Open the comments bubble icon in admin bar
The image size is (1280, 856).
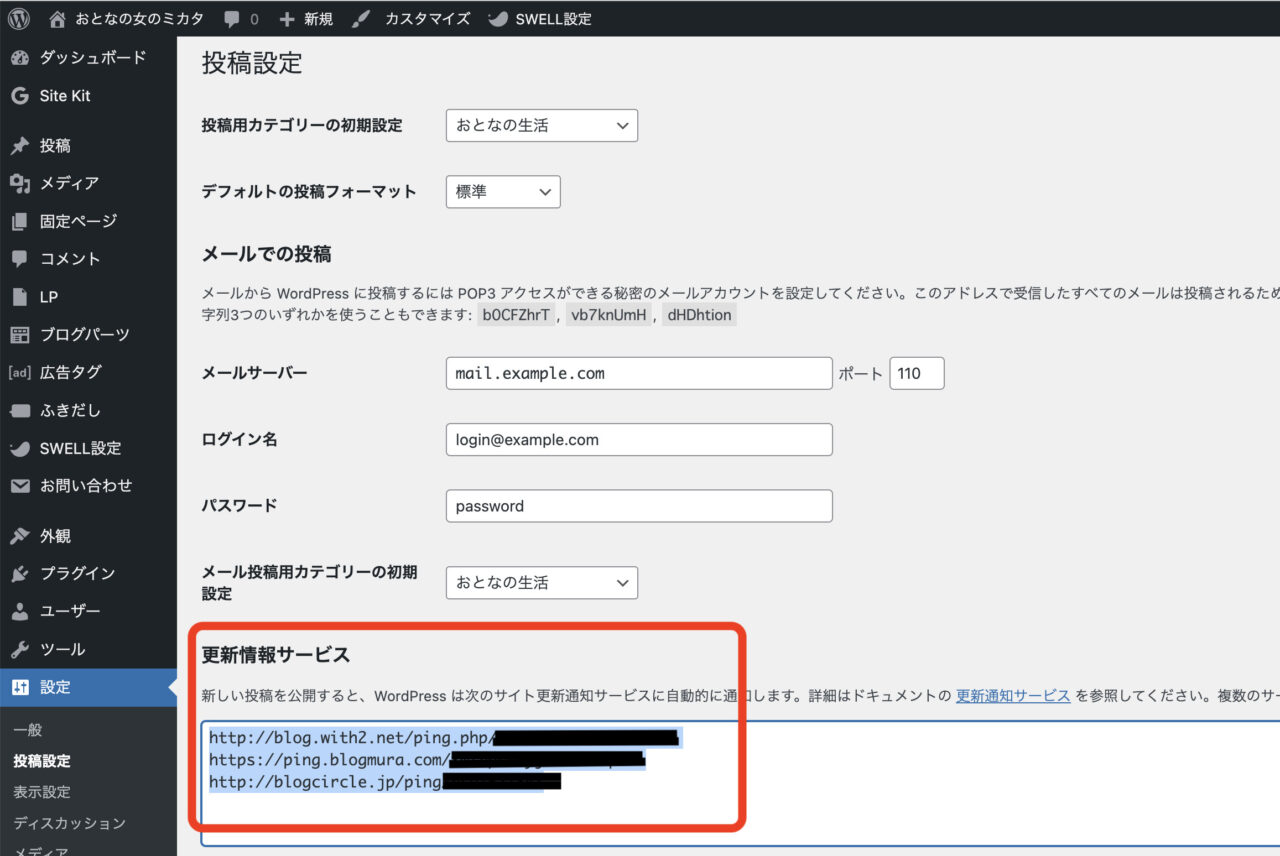[x=232, y=19]
